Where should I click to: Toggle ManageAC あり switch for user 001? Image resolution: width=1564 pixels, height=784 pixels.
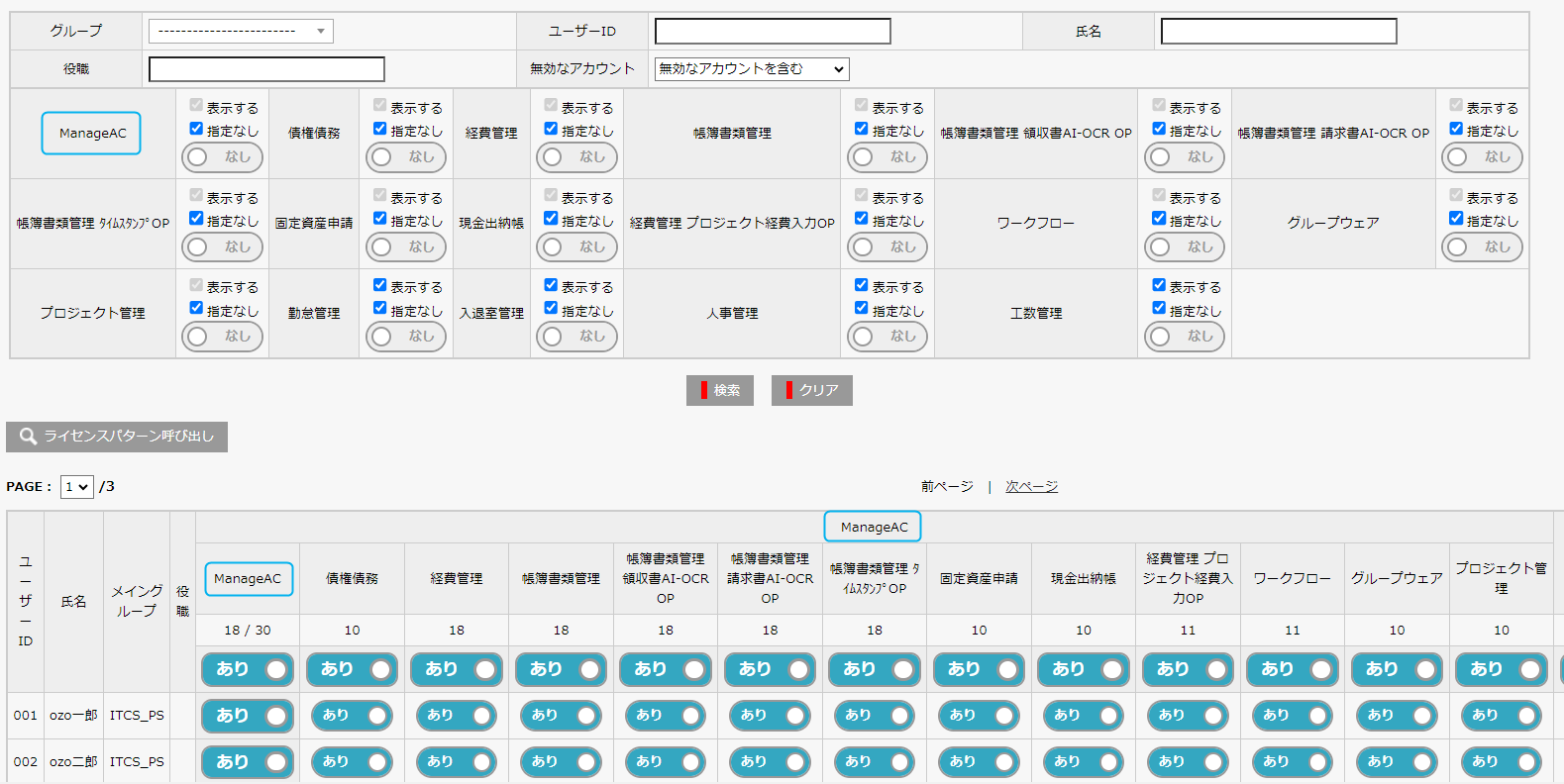pyautogui.click(x=248, y=716)
